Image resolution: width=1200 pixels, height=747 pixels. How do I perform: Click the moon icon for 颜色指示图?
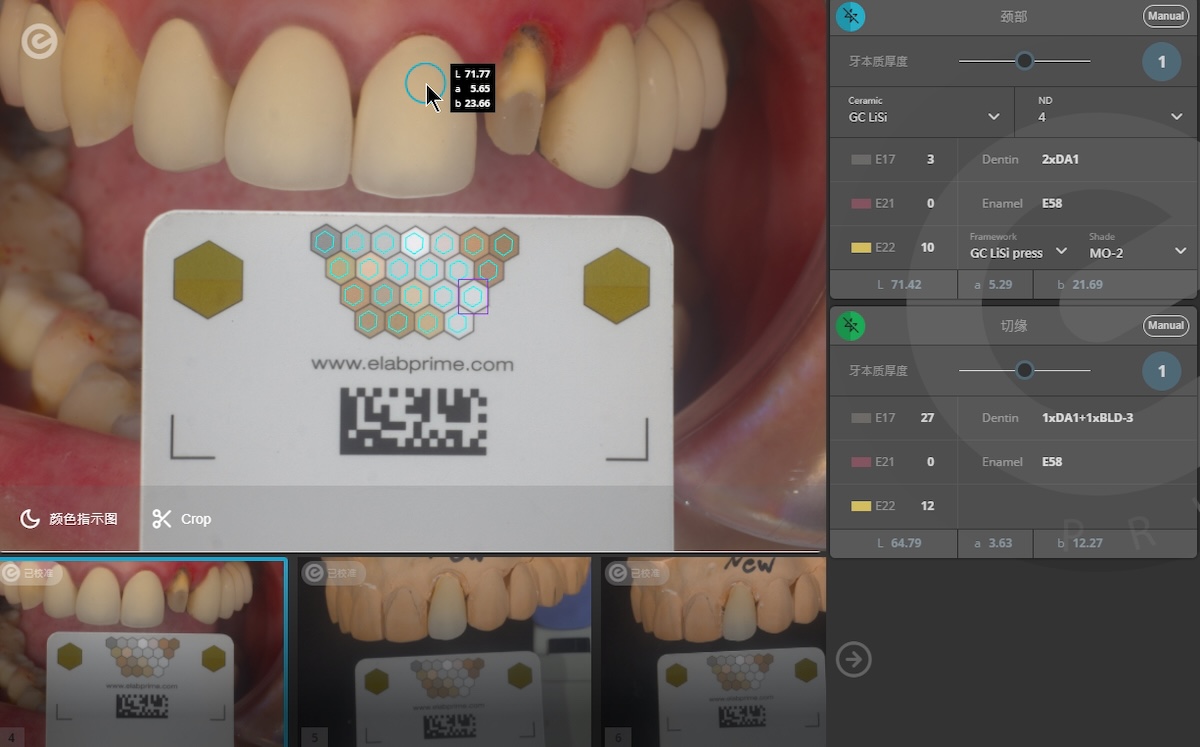tap(30, 519)
